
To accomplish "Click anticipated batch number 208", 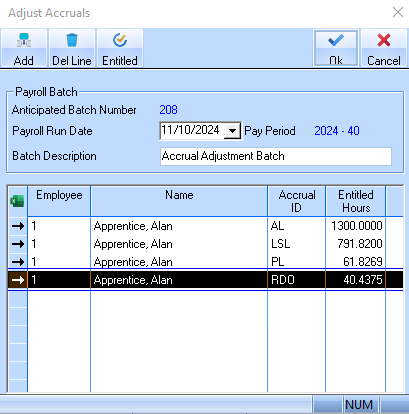I will point(168,110).
